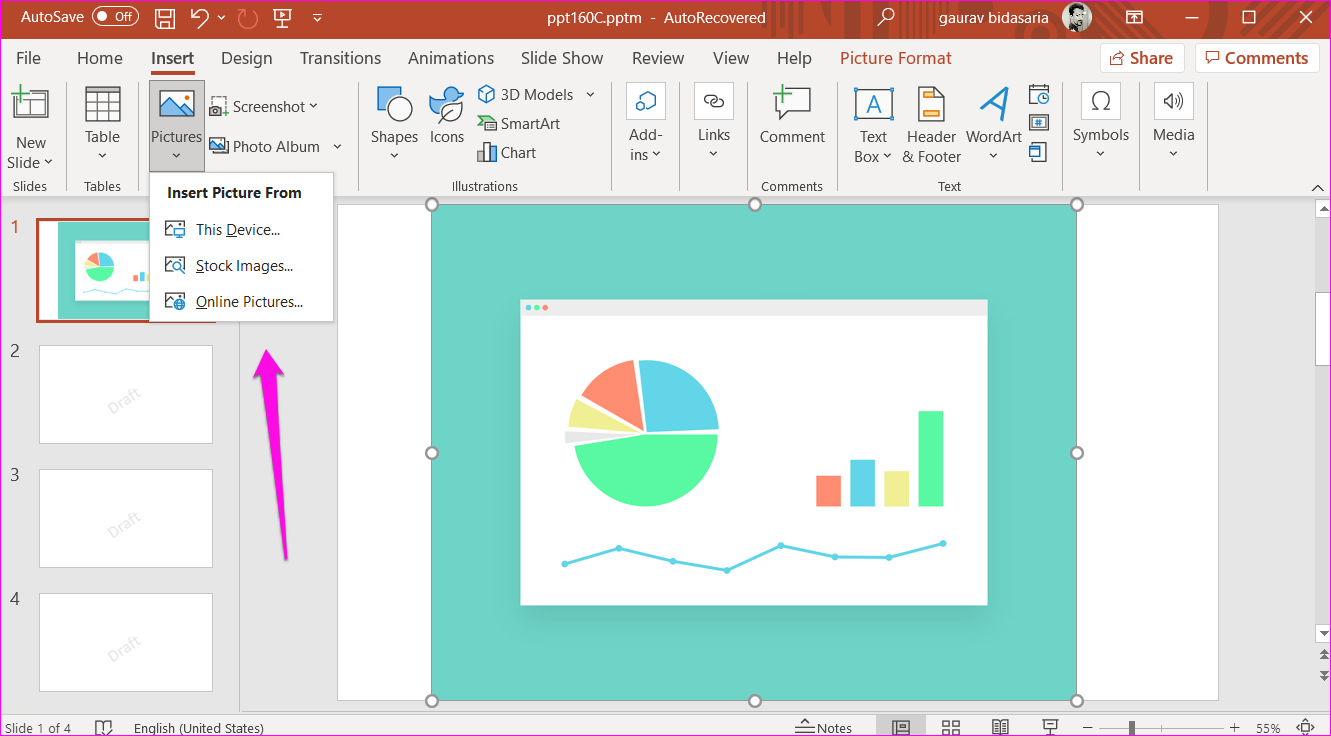The height and width of the screenshot is (736, 1331).
Task: Switch to Reading View icon
Action: (1000, 727)
